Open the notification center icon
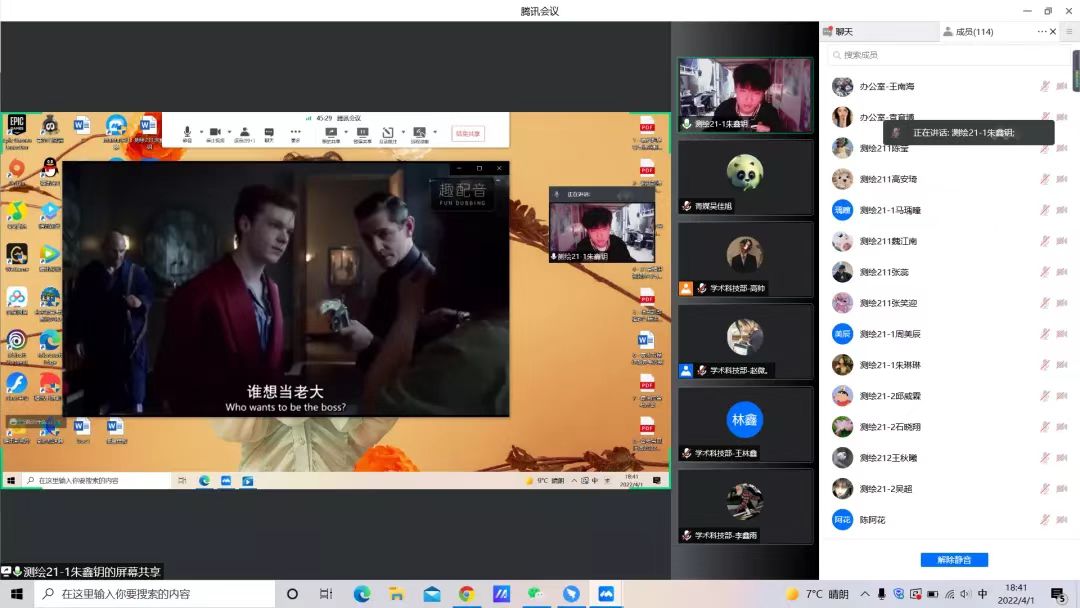Image resolution: width=1080 pixels, height=608 pixels. pos(1058,594)
